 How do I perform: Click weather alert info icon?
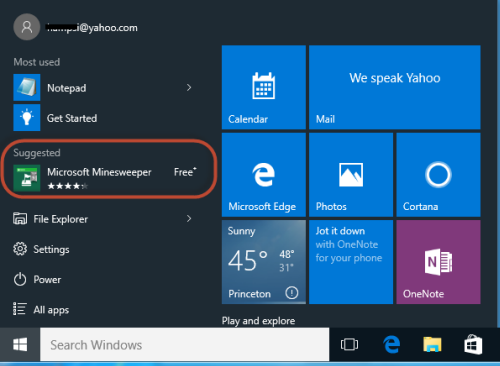click(x=292, y=293)
